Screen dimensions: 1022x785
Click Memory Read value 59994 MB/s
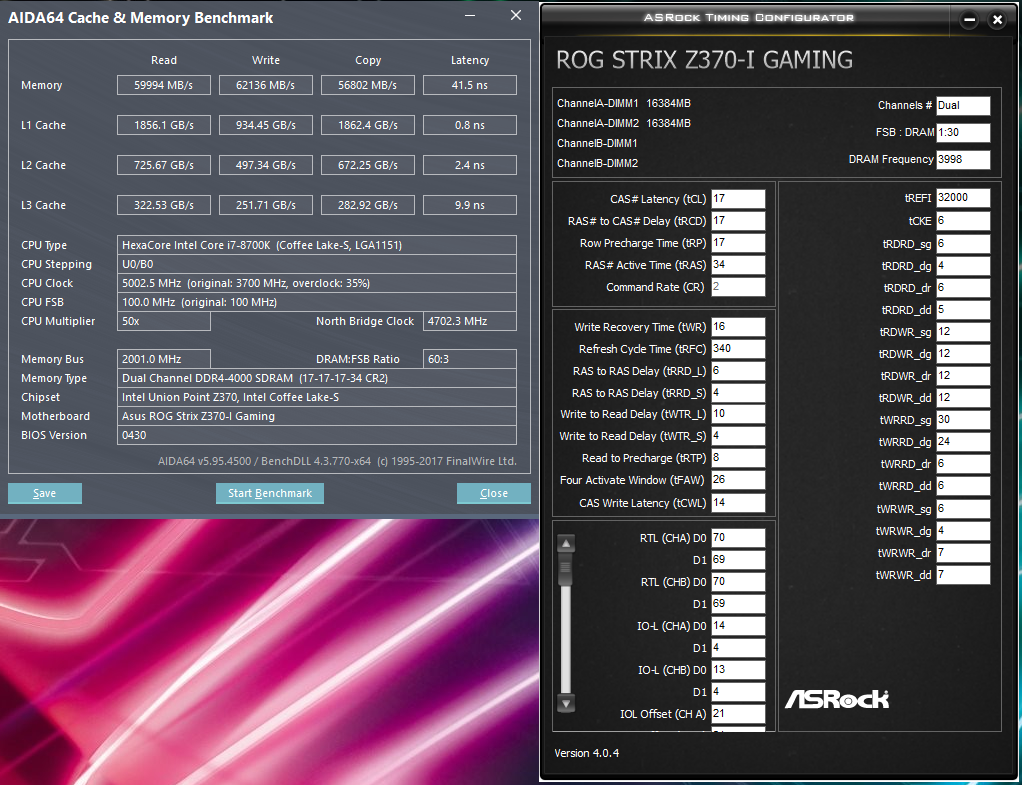pyautogui.click(x=164, y=85)
